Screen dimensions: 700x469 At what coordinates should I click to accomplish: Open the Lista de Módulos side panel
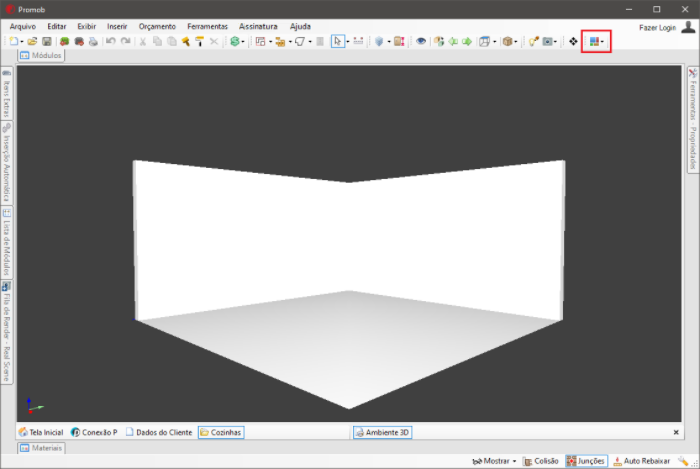[6, 242]
